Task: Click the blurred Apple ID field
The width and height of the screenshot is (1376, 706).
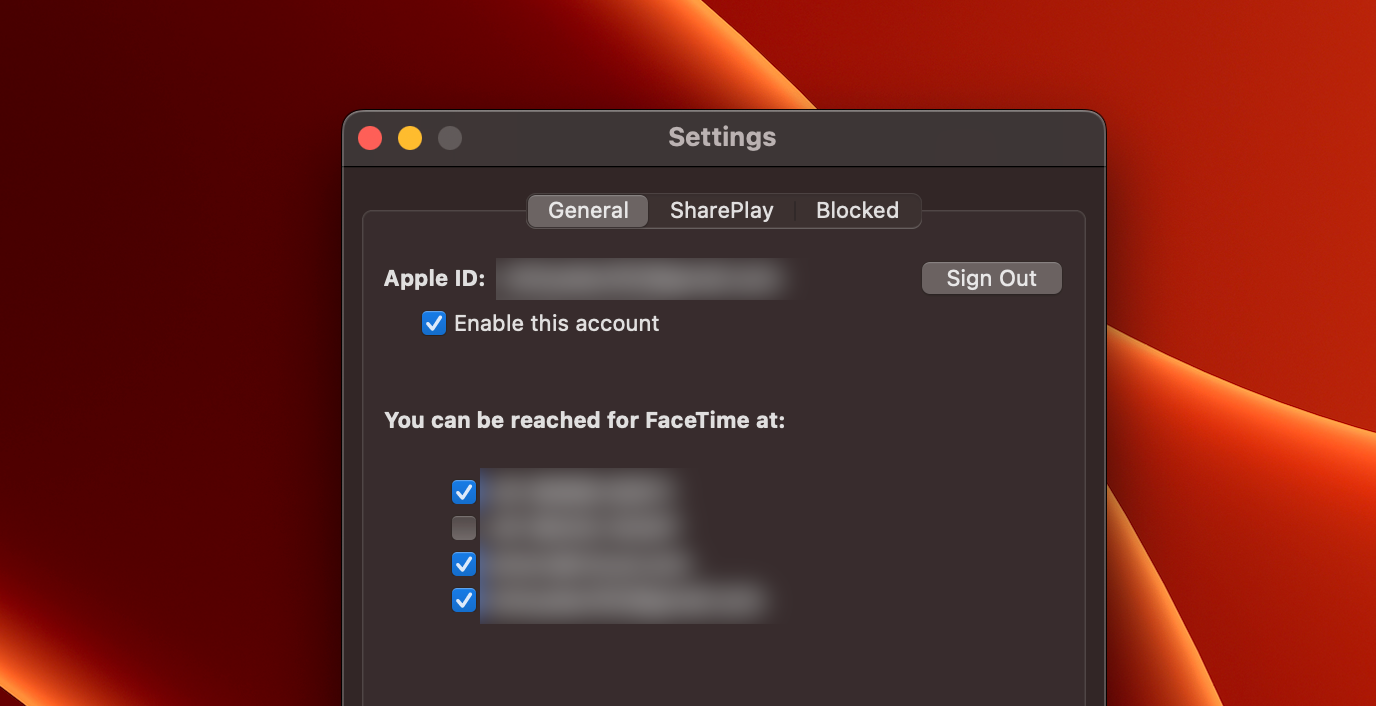Action: point(643,278)
